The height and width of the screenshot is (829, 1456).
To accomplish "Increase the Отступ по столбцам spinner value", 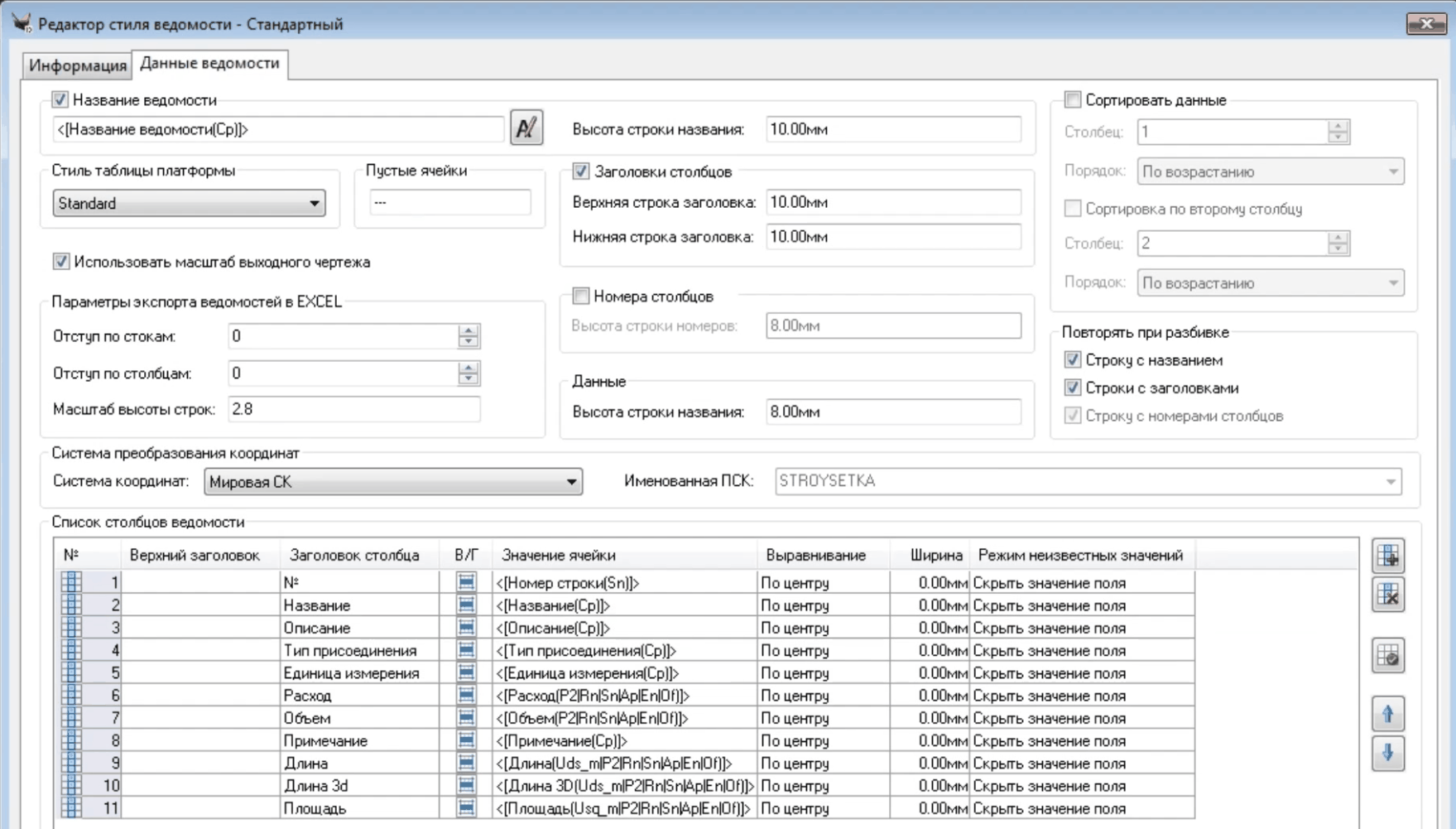I will pos(469,368).
